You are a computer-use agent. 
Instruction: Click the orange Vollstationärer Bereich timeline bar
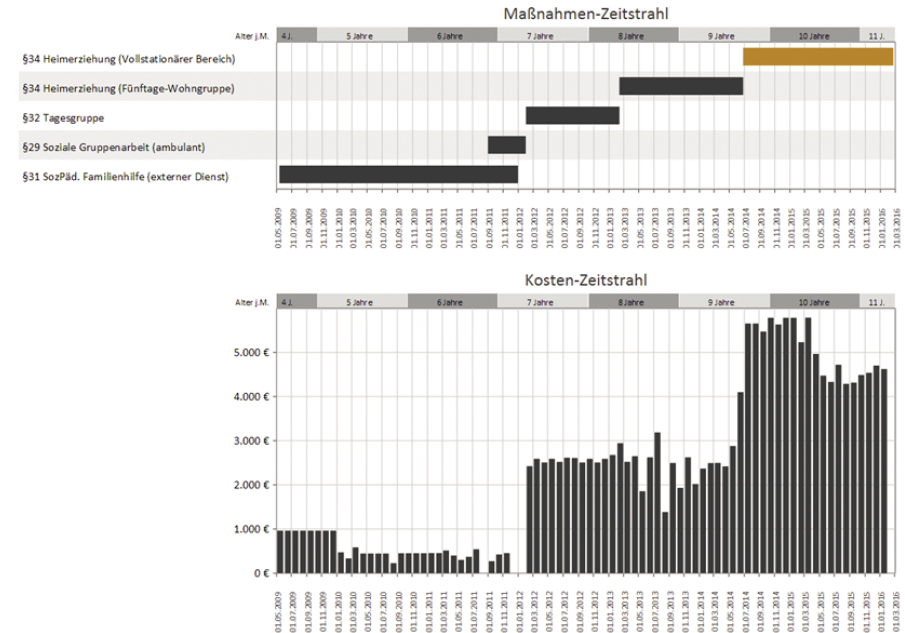(x=817, y=57)
